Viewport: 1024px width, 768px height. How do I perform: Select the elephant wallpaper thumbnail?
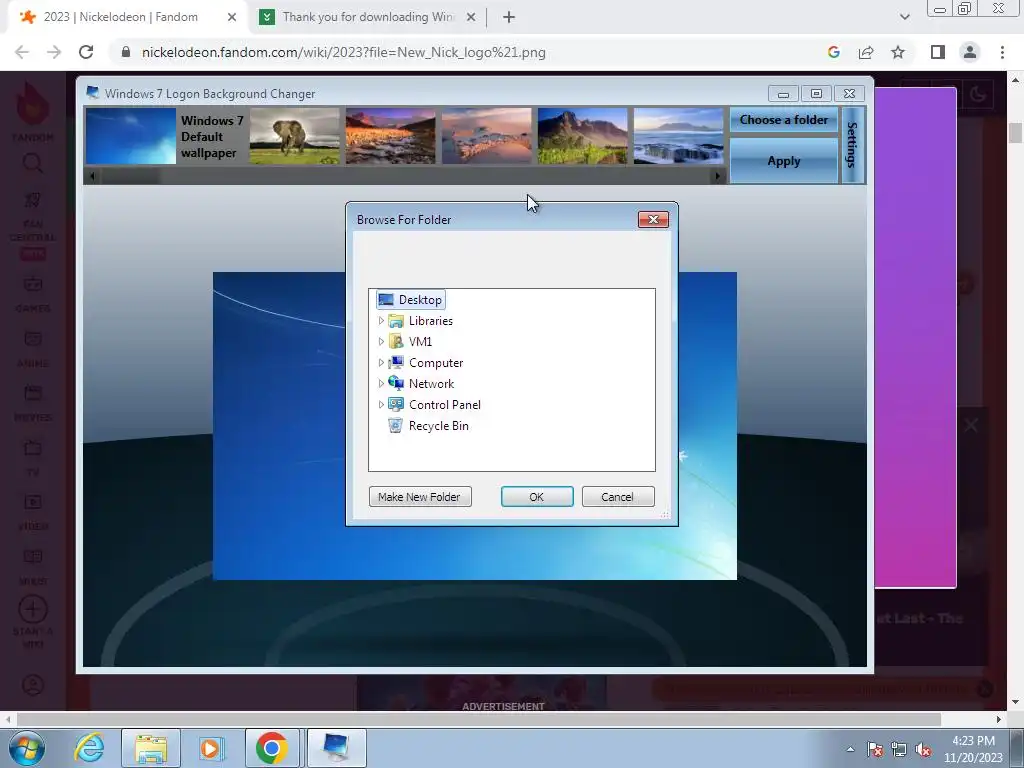[x=295, y=136]
